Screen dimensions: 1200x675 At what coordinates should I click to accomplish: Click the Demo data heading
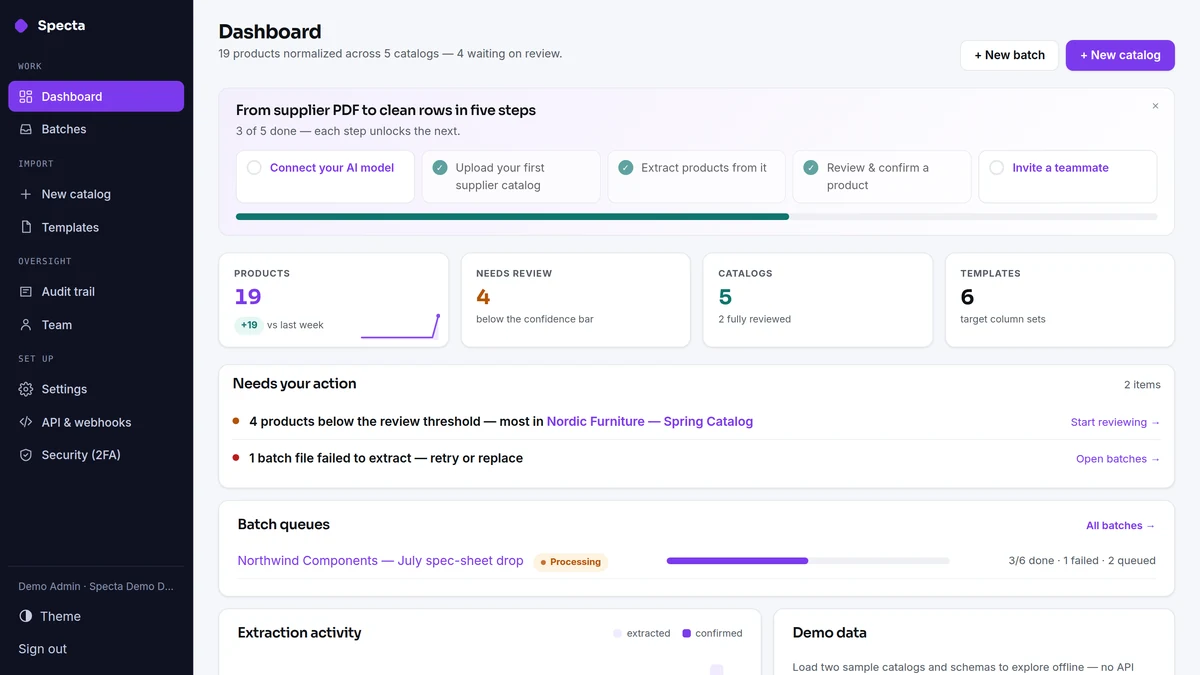(x=829, y=633)
